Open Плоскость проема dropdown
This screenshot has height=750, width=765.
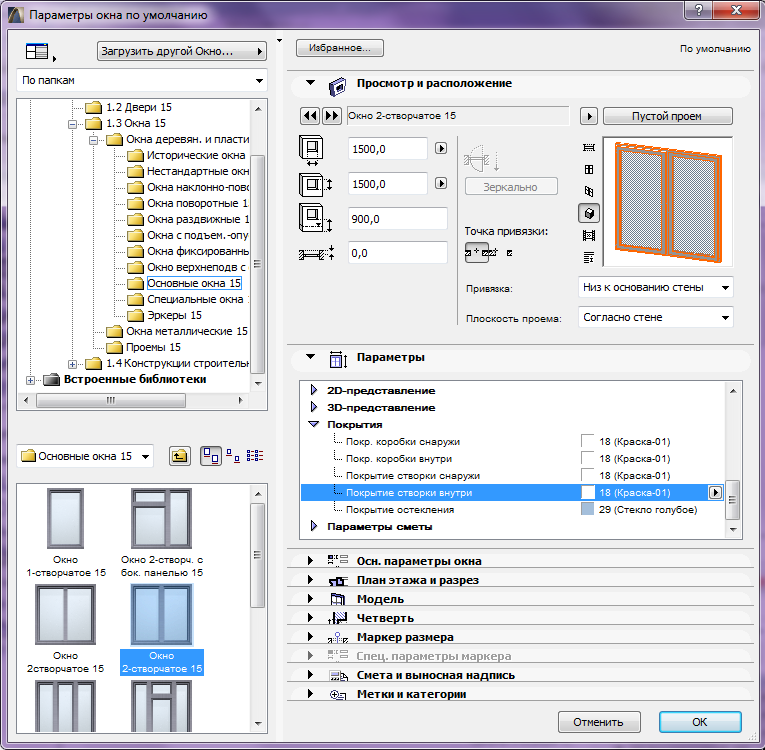[x=655, y=318]
